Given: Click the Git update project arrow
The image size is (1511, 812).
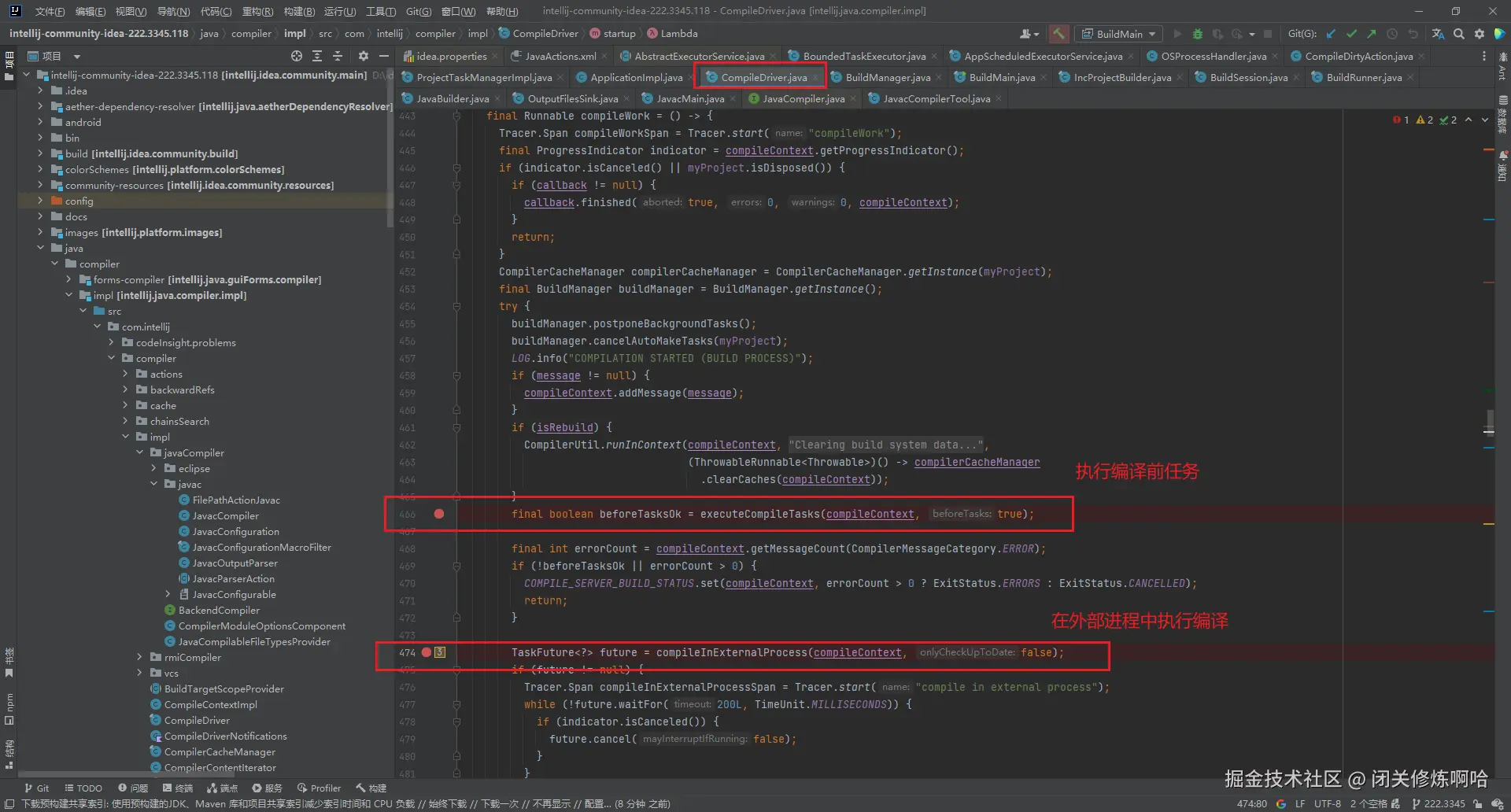Looking at the screenshot, I should pos(1331,34).
